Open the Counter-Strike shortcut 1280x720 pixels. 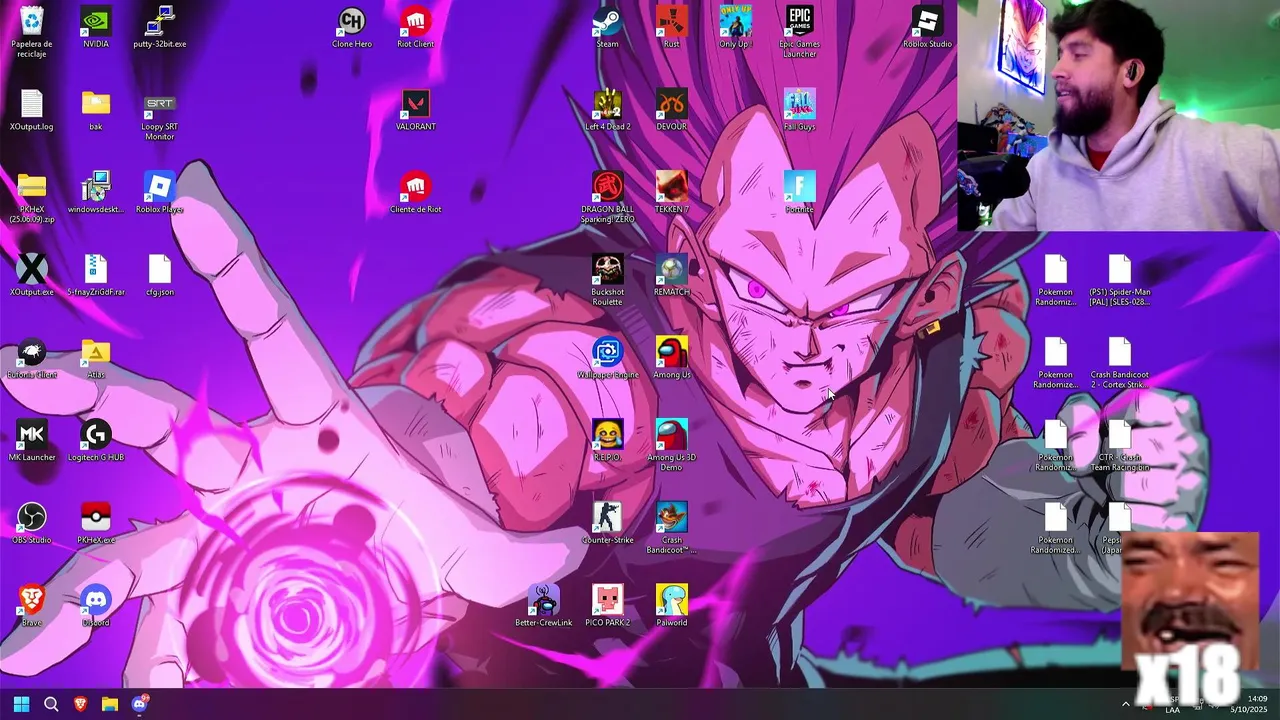pyautogui.click(x=608, y=524)
